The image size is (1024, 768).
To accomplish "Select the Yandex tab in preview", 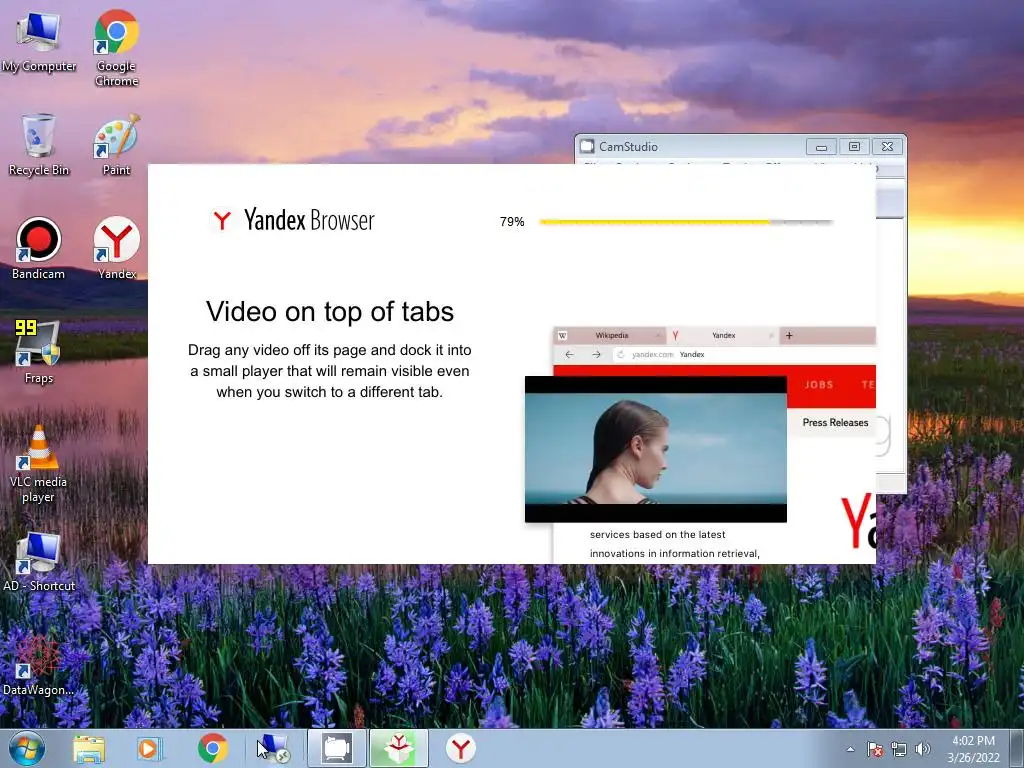I will pos(721,336).
